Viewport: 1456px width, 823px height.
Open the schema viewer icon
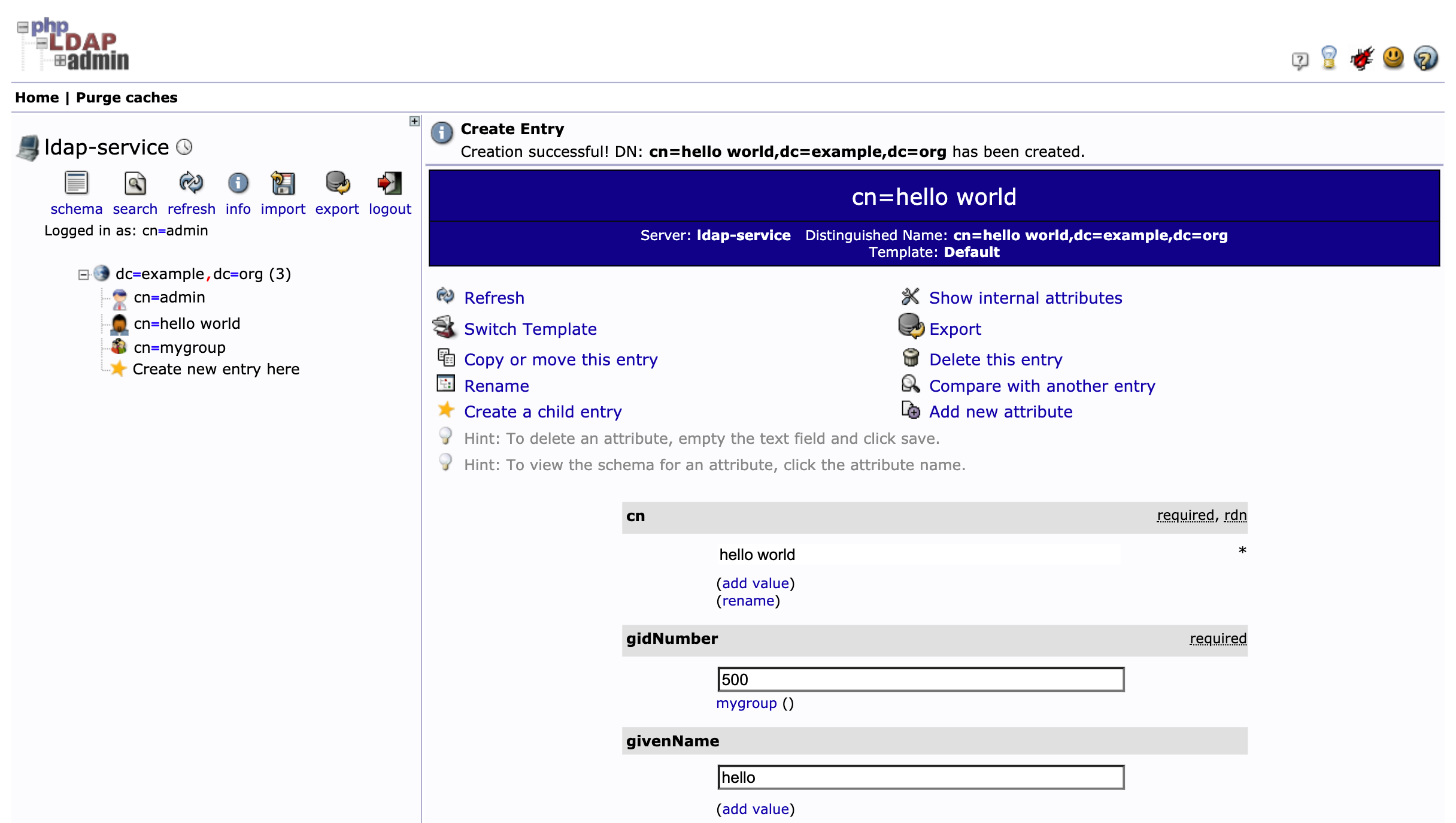click(76, 183)
